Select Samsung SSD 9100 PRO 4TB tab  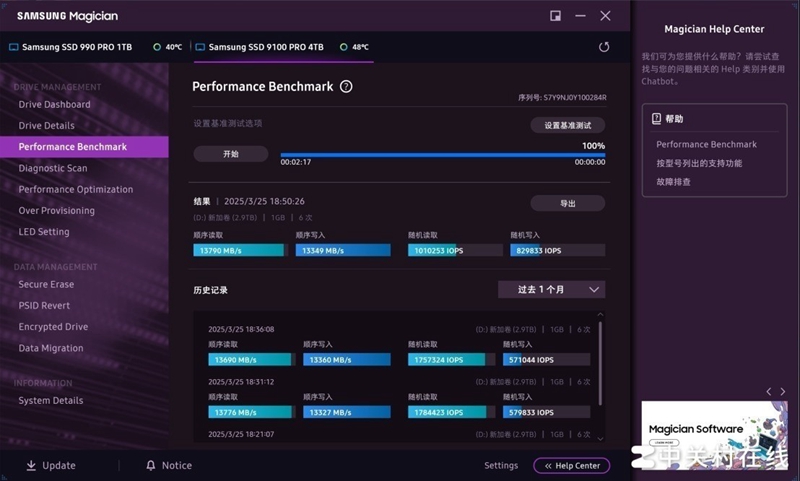[265, 47]
